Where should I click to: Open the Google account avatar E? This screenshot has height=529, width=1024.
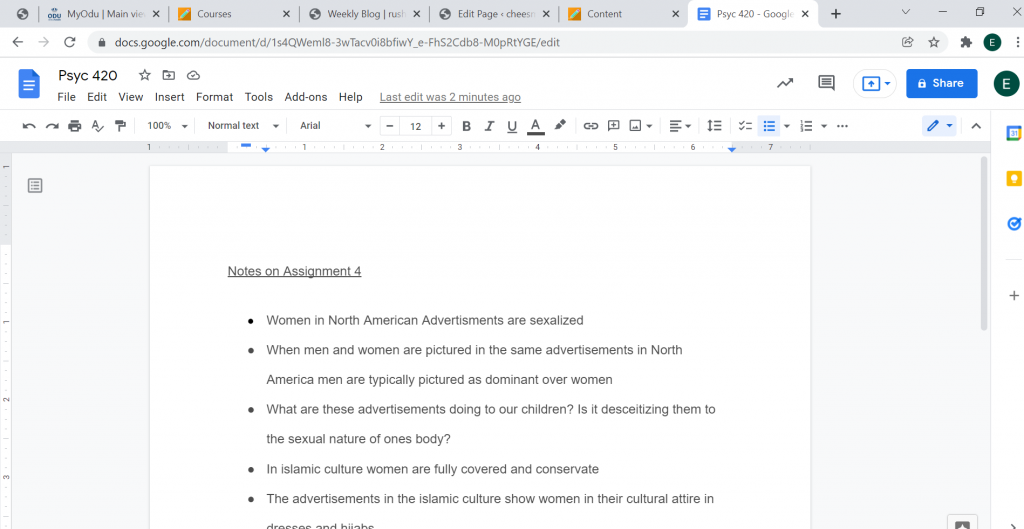click(x=1006, y=84)
